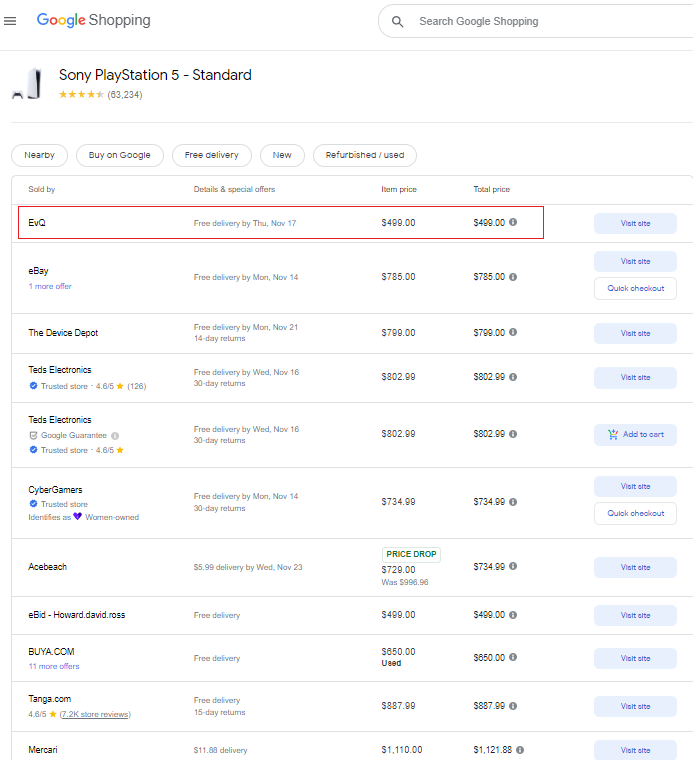Click the 63,234 review count
The height and width of the screenshot is (760, 693).
[125, 95]
